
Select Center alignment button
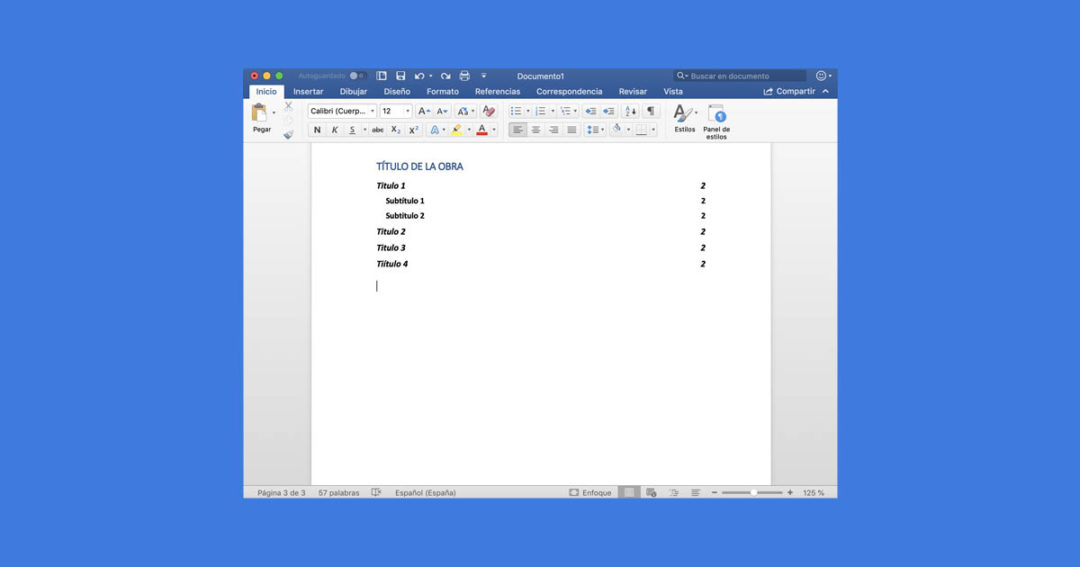click(x=536, y=130)
